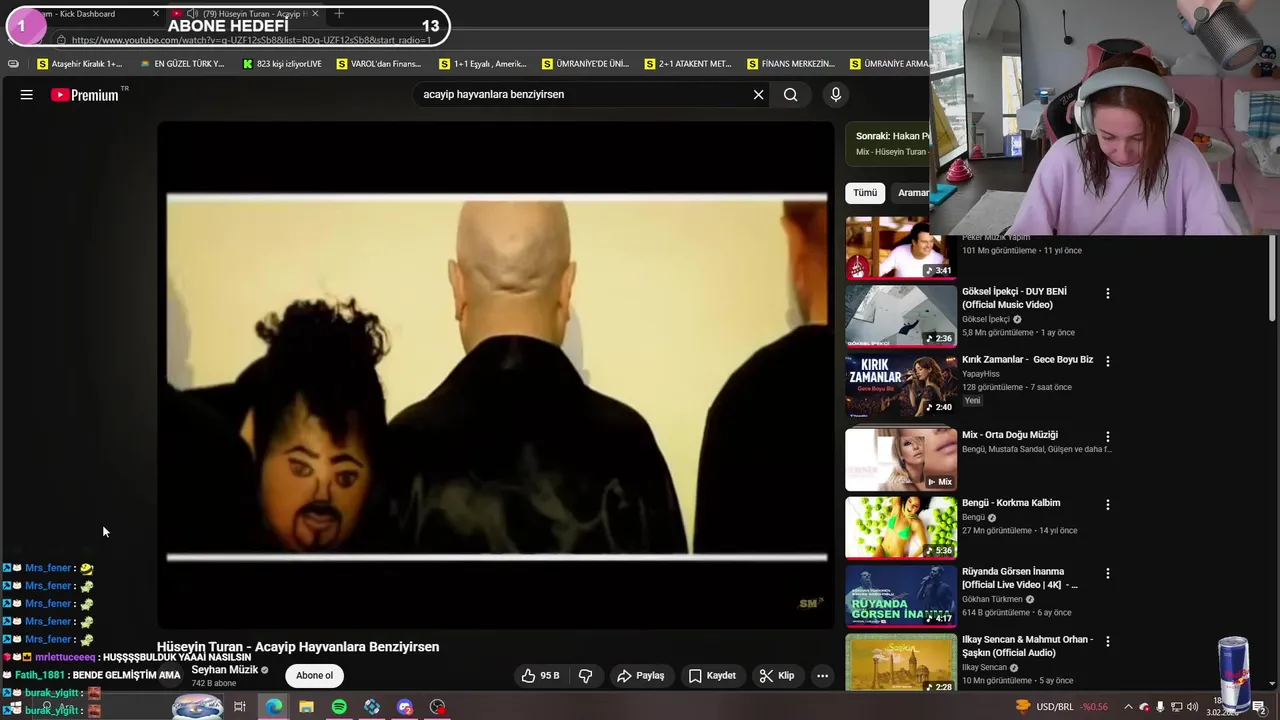Like the video with thumbs-up
Viewport: 1280px width, 720px height.
coord(540,676)
